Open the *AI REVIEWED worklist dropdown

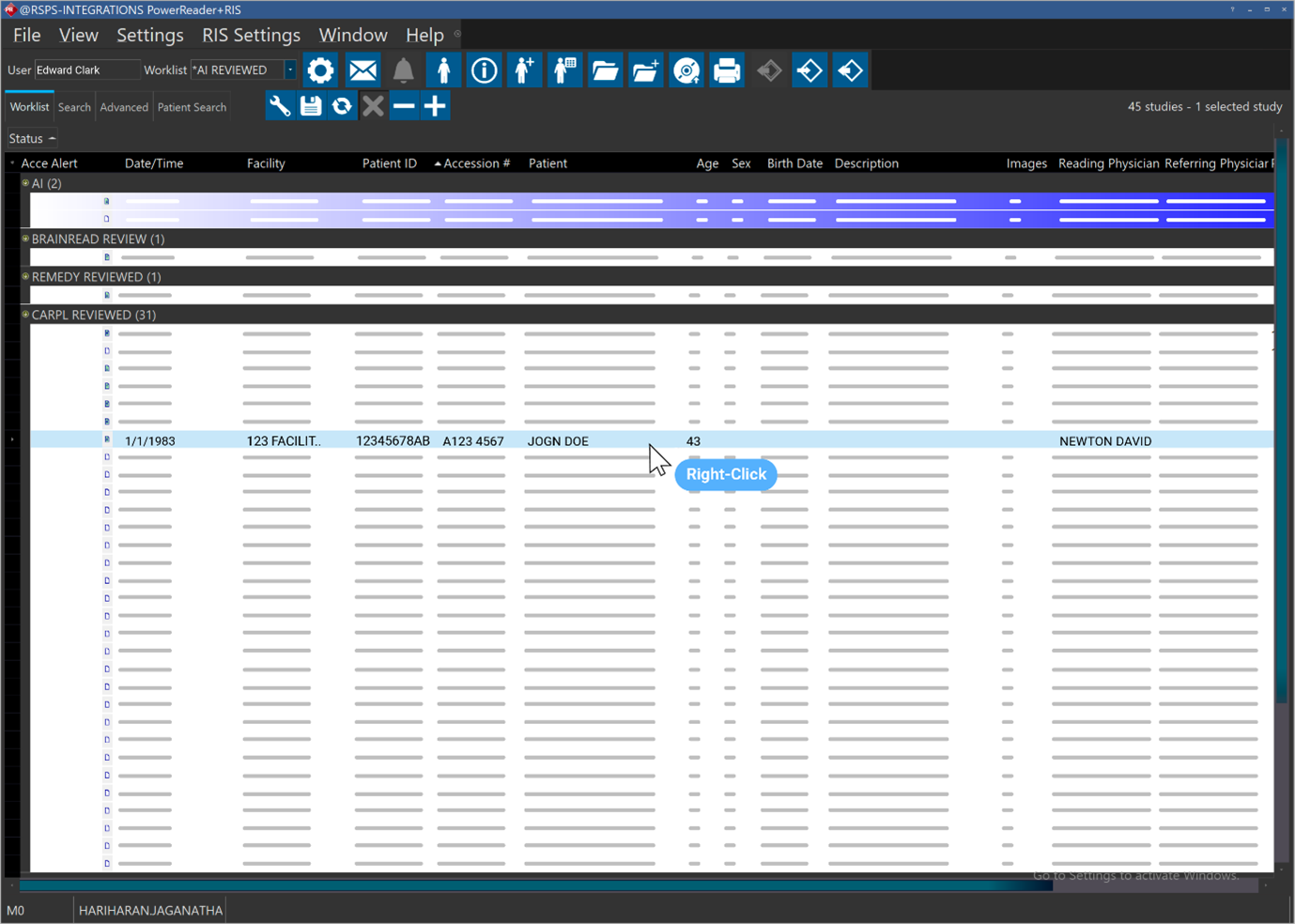pyautogui.click(x=290, y=69)
